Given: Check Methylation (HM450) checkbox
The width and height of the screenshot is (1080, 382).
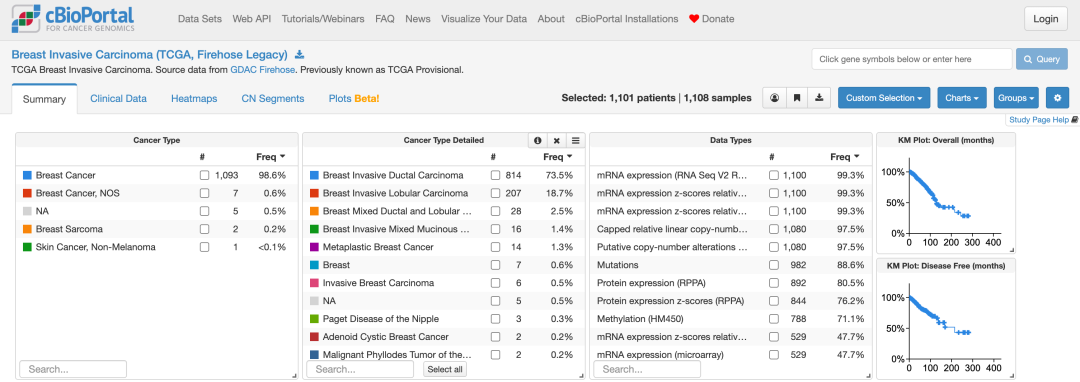Looking at the screenshot, I should 774,319.
